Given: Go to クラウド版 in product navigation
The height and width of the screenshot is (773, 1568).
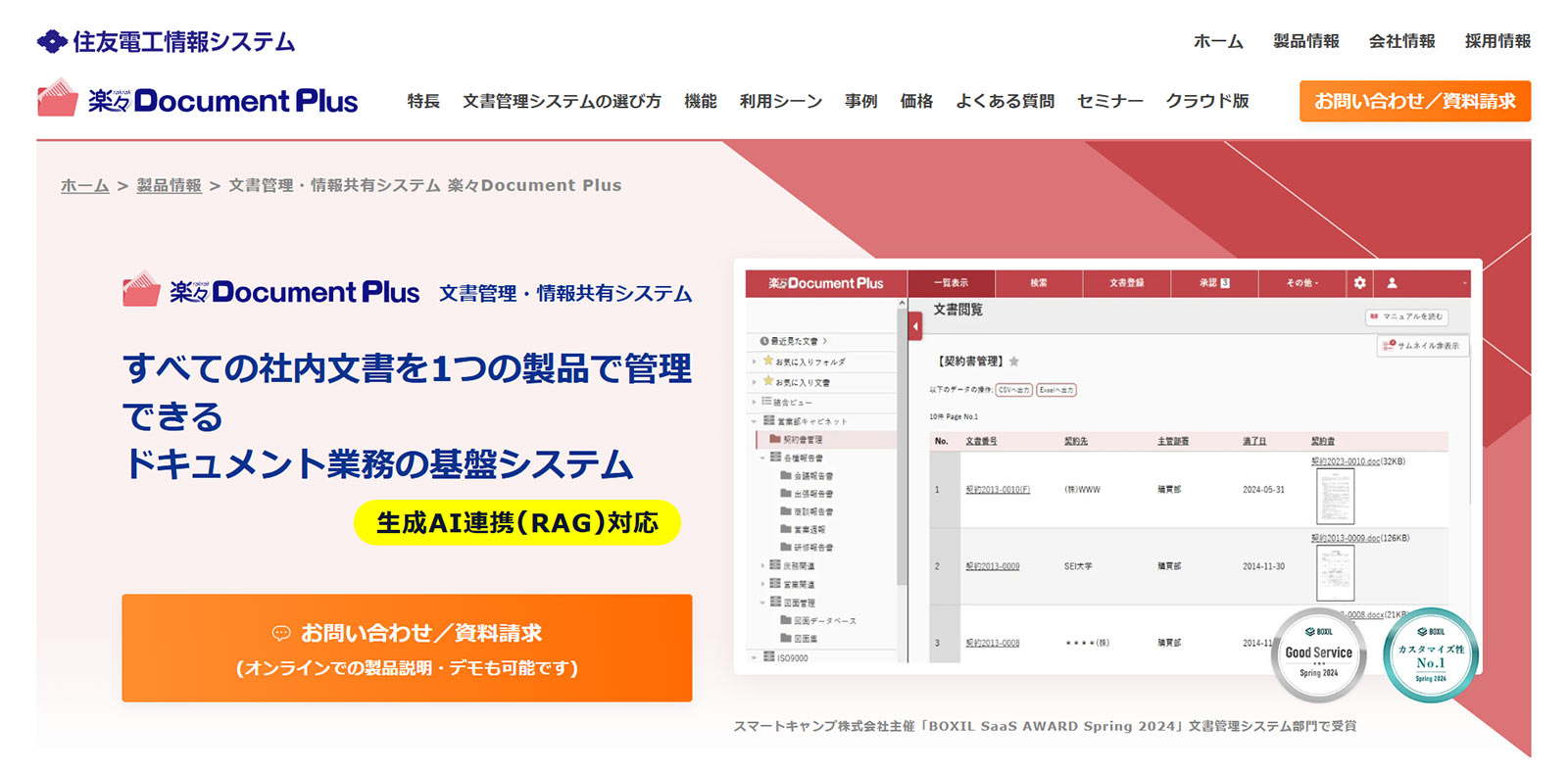Looking at the screenshot, I should [x=1207, y=101].
